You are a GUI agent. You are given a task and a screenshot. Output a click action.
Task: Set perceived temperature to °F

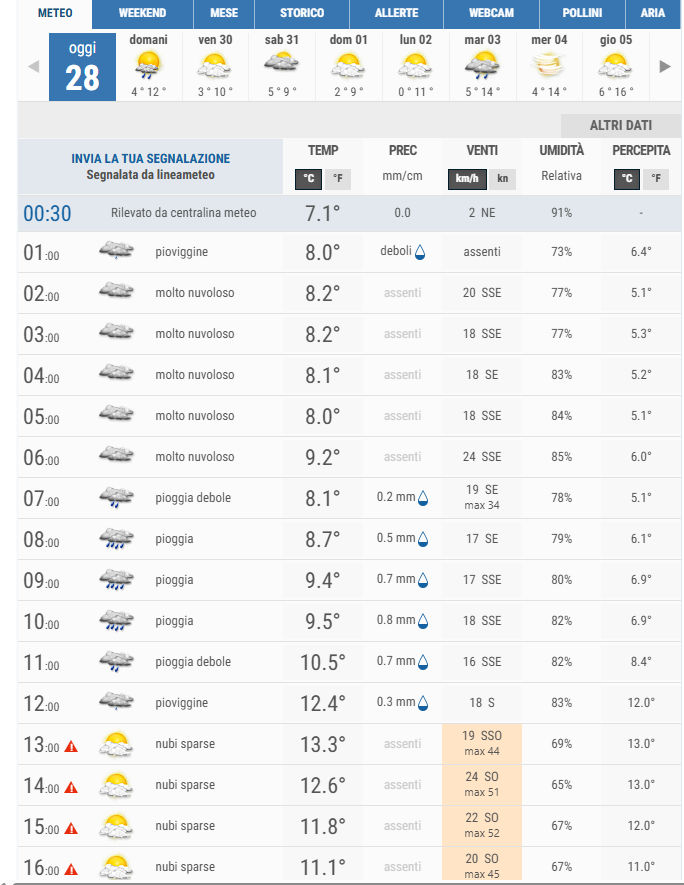(656, 179)
